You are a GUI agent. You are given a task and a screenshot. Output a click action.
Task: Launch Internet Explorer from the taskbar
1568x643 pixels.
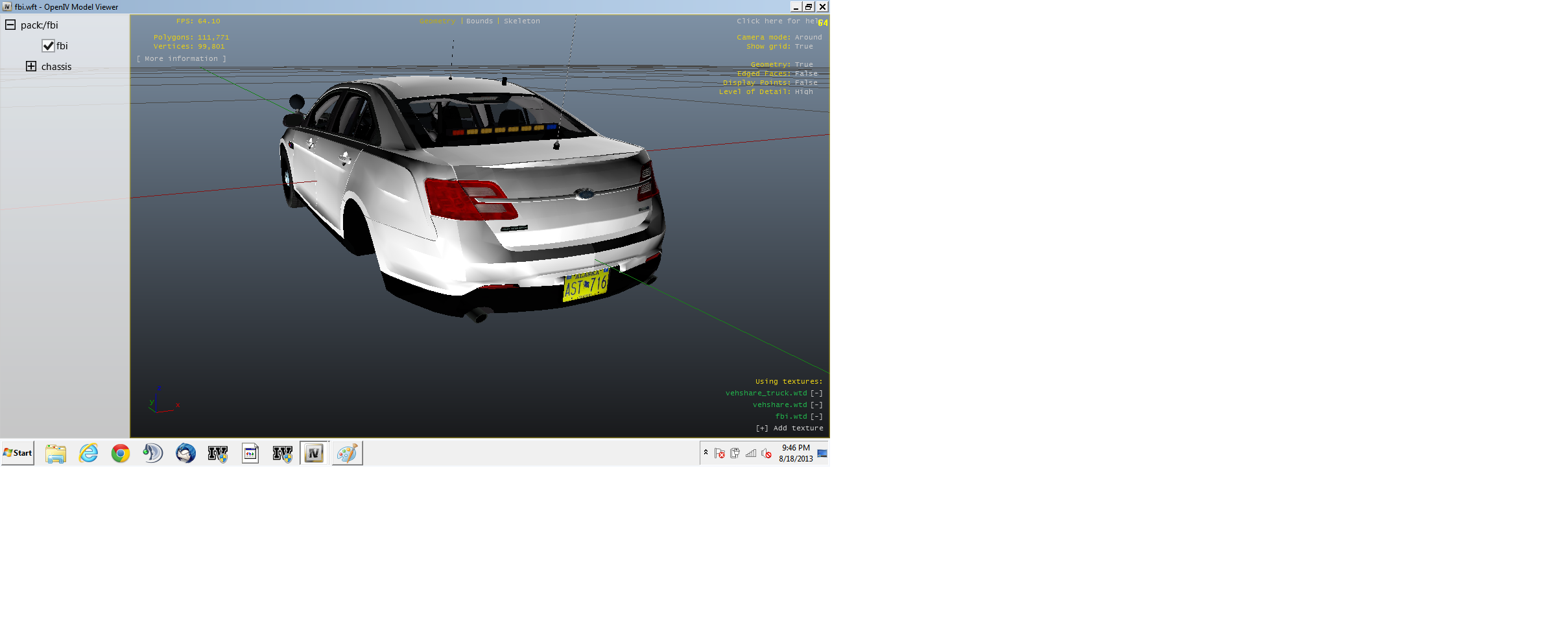[88, 453]
